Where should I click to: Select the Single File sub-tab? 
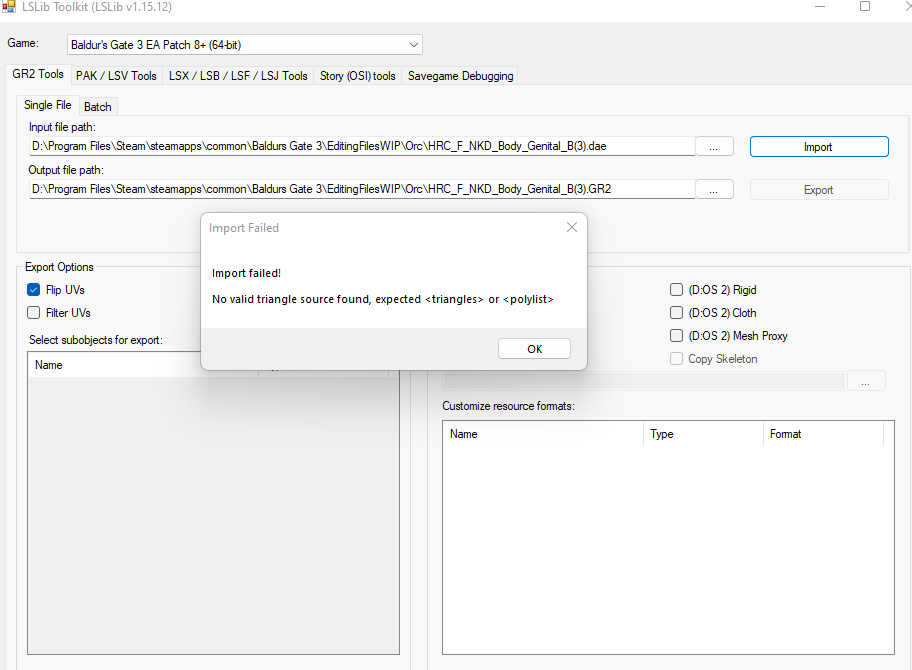[48, 105]
